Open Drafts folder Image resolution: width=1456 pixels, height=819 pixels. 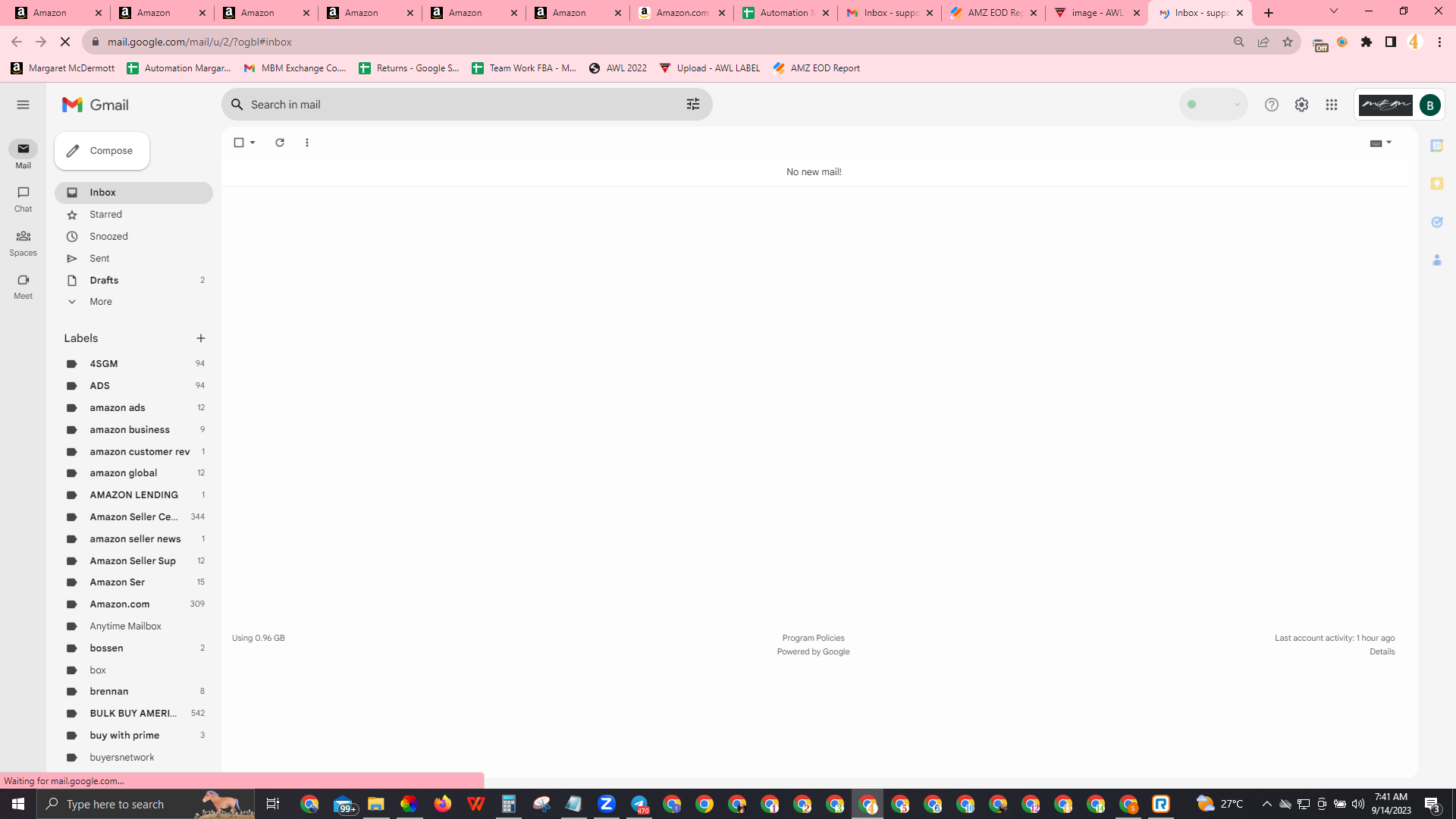[x=133, y=281]
